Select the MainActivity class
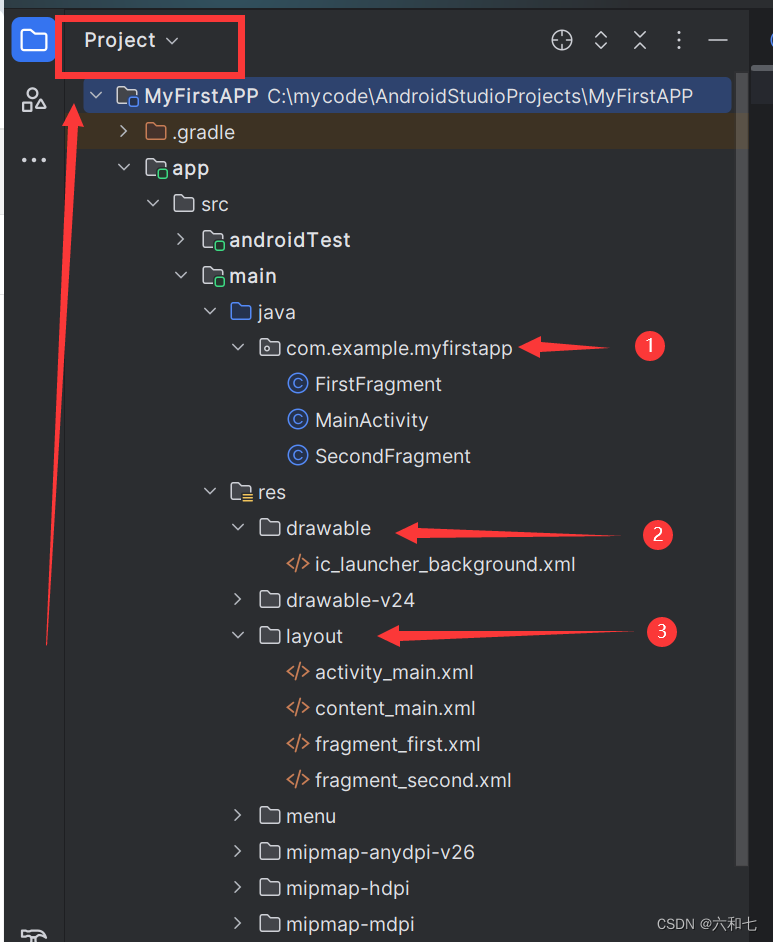Viewport: 773px width, 942px height. tap(358, 421)
